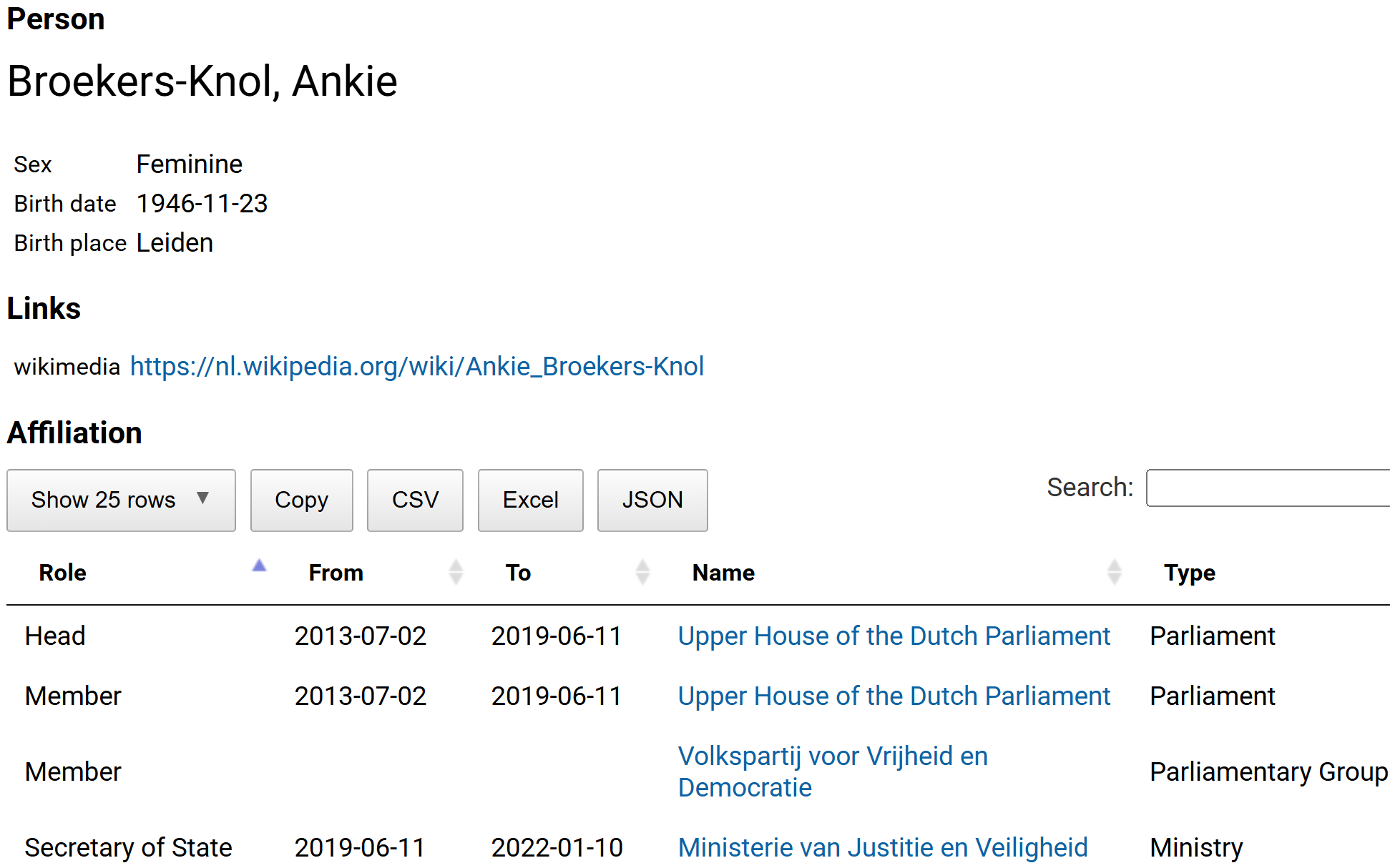Image resolution: width=1390 pixels, height=868 pixels.
Task: Click the To column header text
Action: (x=518, y=573)
